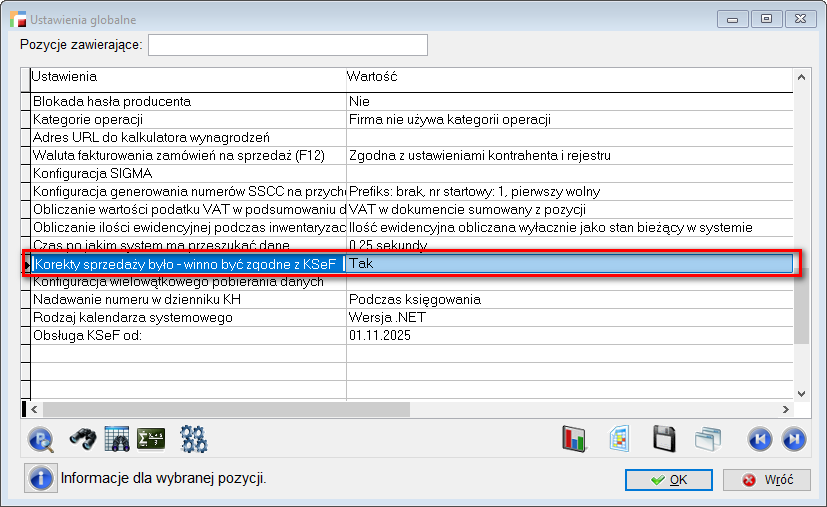Jump to first record with blue arrow

(759, 438)
